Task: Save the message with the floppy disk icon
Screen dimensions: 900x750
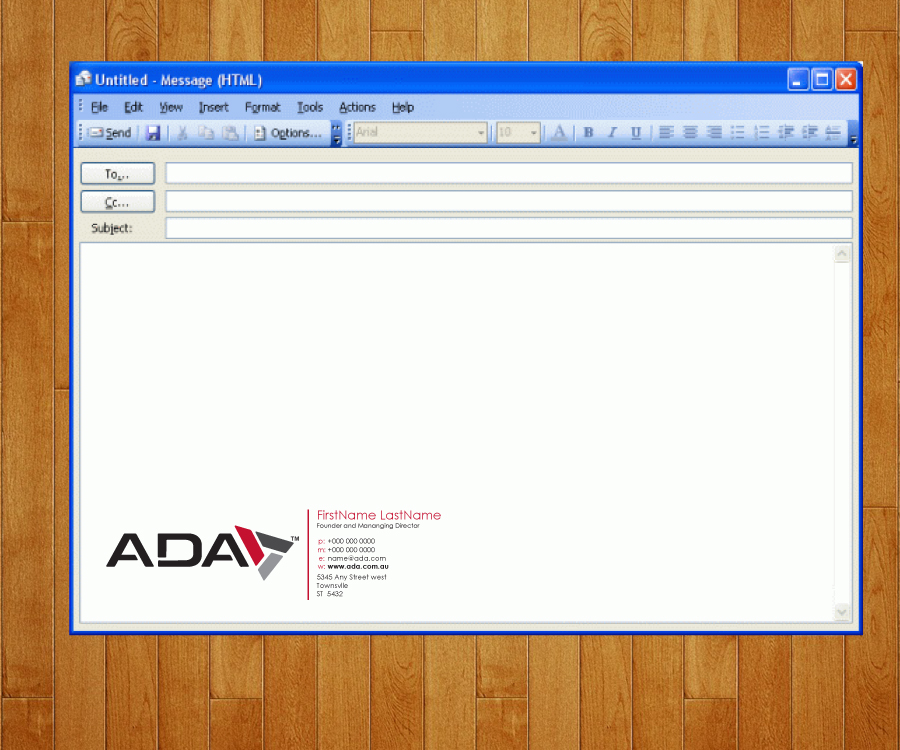Action: tap(153, 133)
